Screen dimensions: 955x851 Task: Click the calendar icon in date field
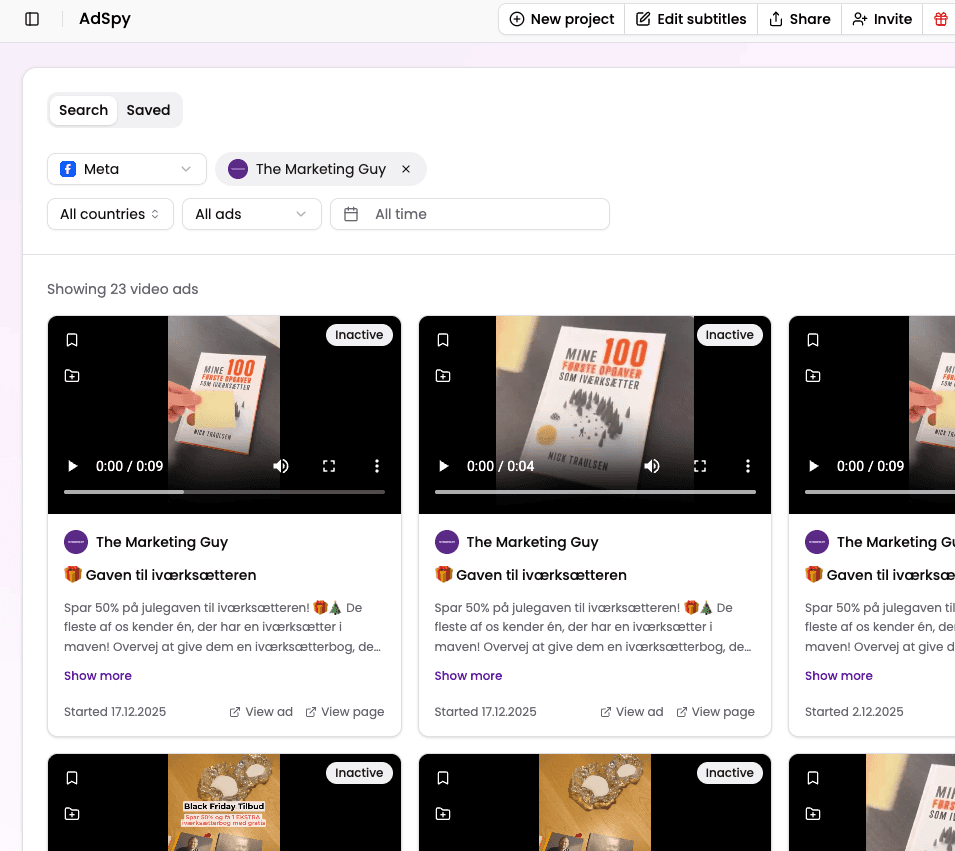point(351,214)
